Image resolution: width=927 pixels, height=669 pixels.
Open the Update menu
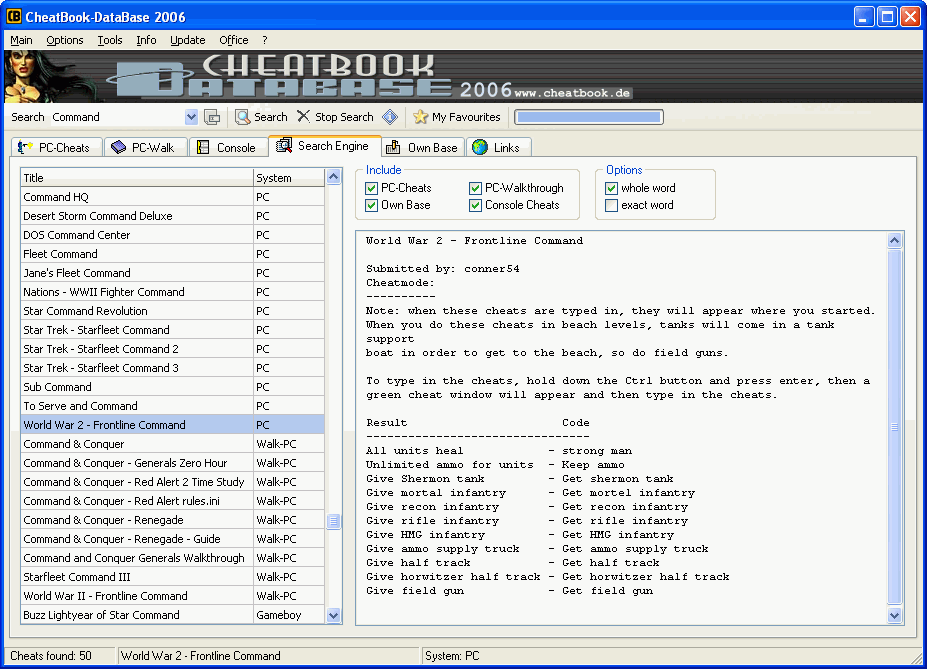187,40
